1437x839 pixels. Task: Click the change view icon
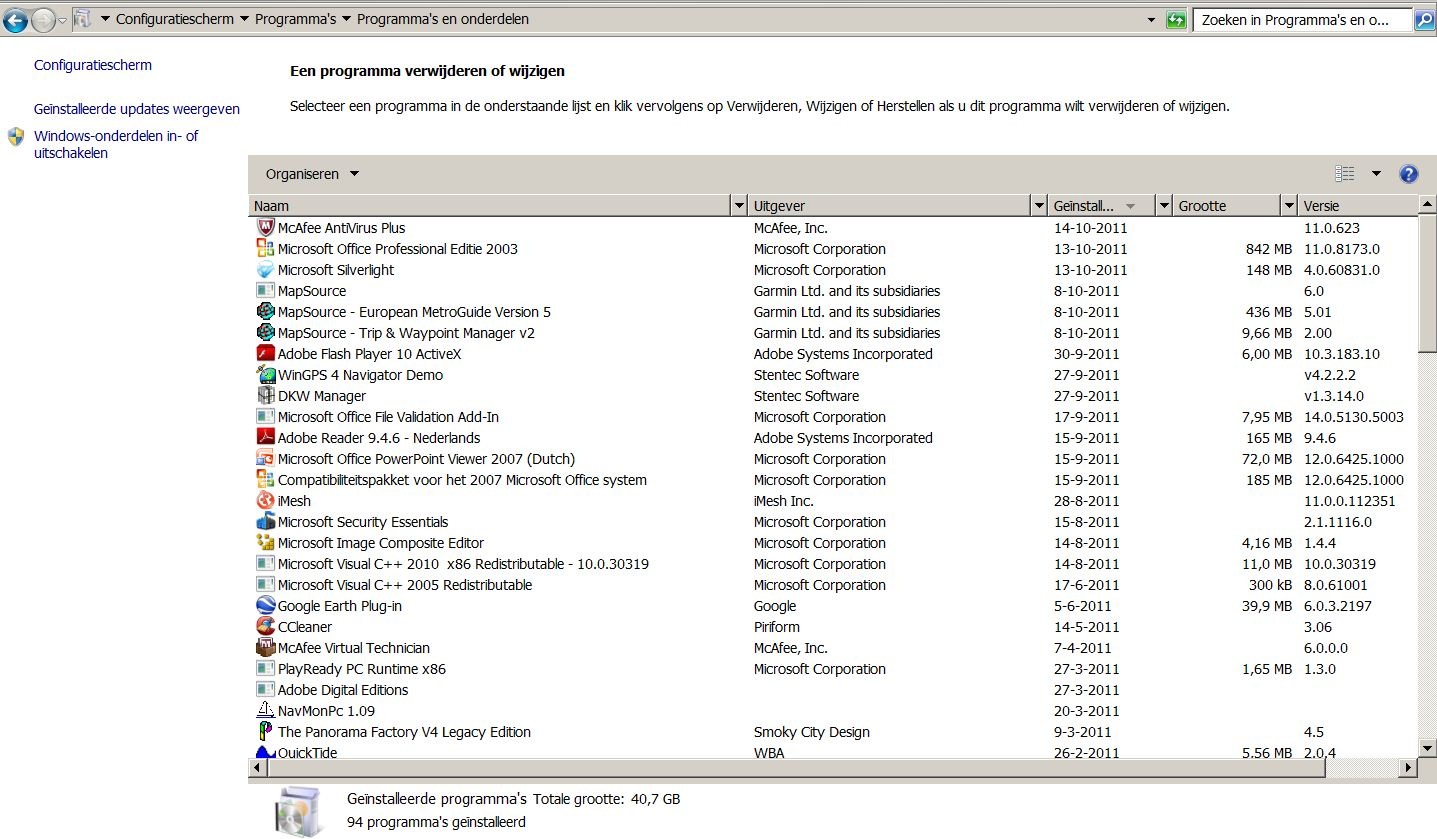[1345, 174]
